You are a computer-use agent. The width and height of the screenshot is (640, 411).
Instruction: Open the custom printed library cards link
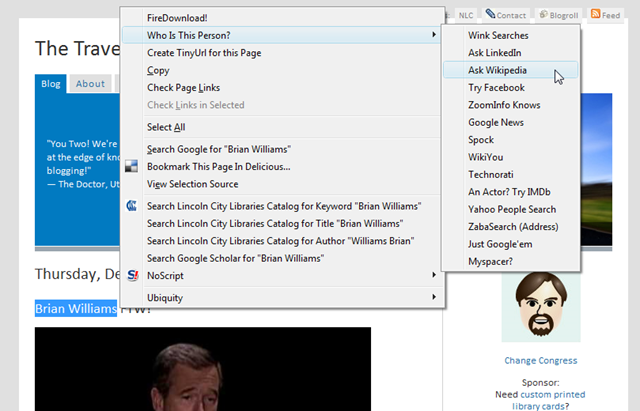pyautogui.click(x=548, y=400)
